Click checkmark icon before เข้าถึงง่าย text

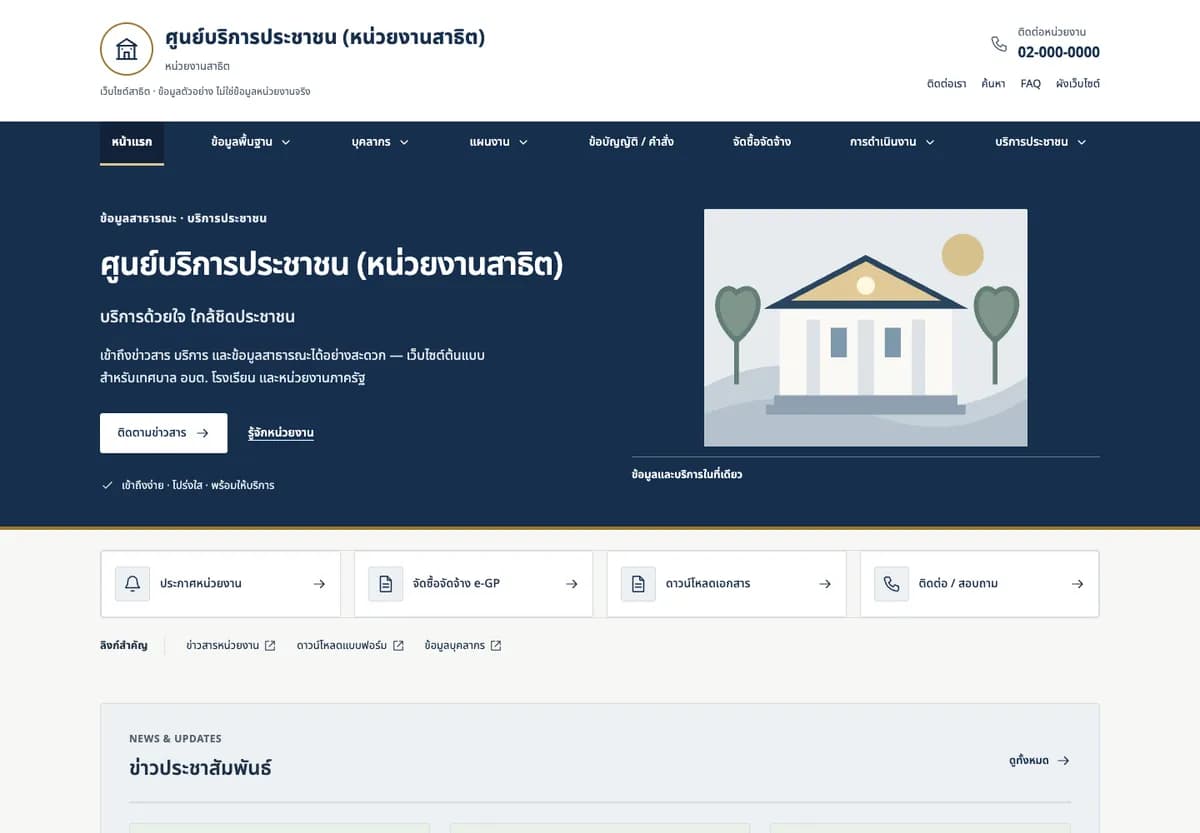pyautogui.click(x=107, y=486)
